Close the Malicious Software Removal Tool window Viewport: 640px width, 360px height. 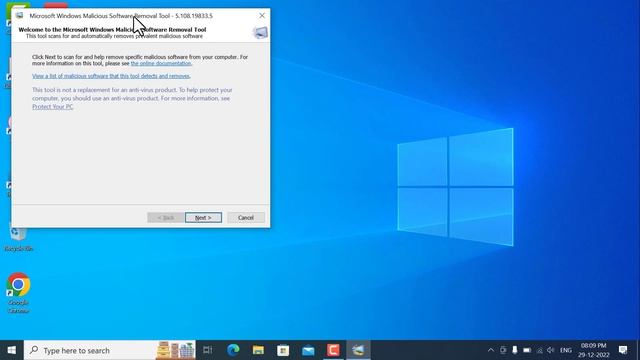[262, 16]
